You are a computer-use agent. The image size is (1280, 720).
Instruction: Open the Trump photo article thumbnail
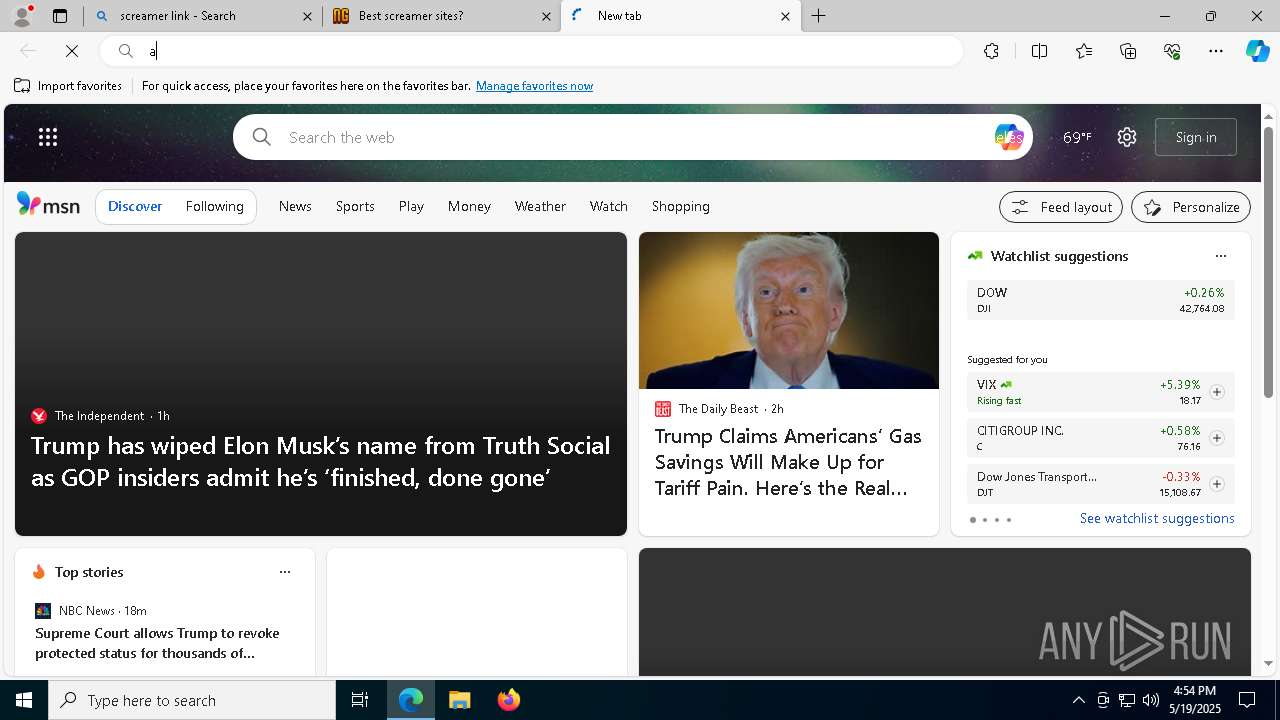[x=789, y=311]
